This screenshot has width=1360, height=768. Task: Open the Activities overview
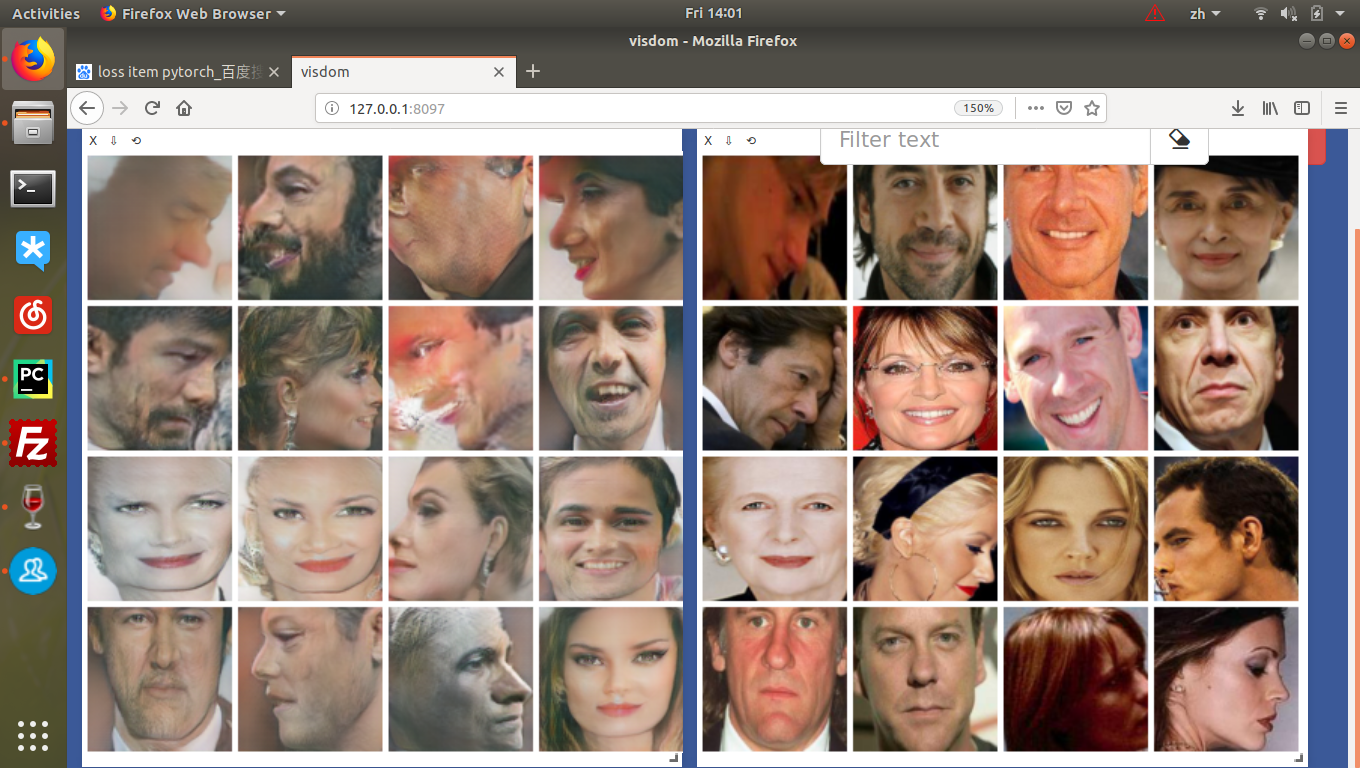(x=46, y=13)
